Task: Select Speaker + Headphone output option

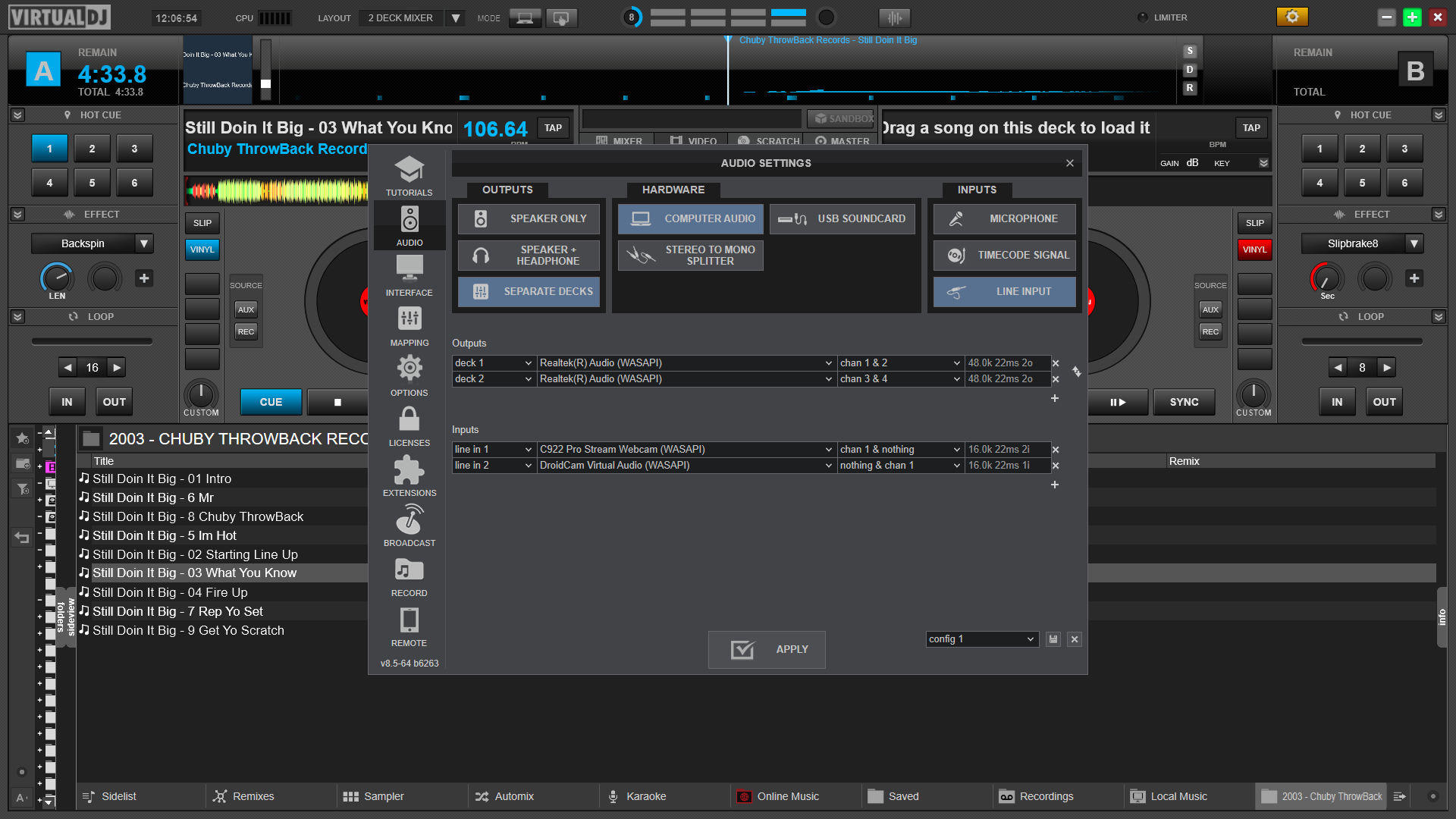Action: pyautogui.click(x=529, y=256)
